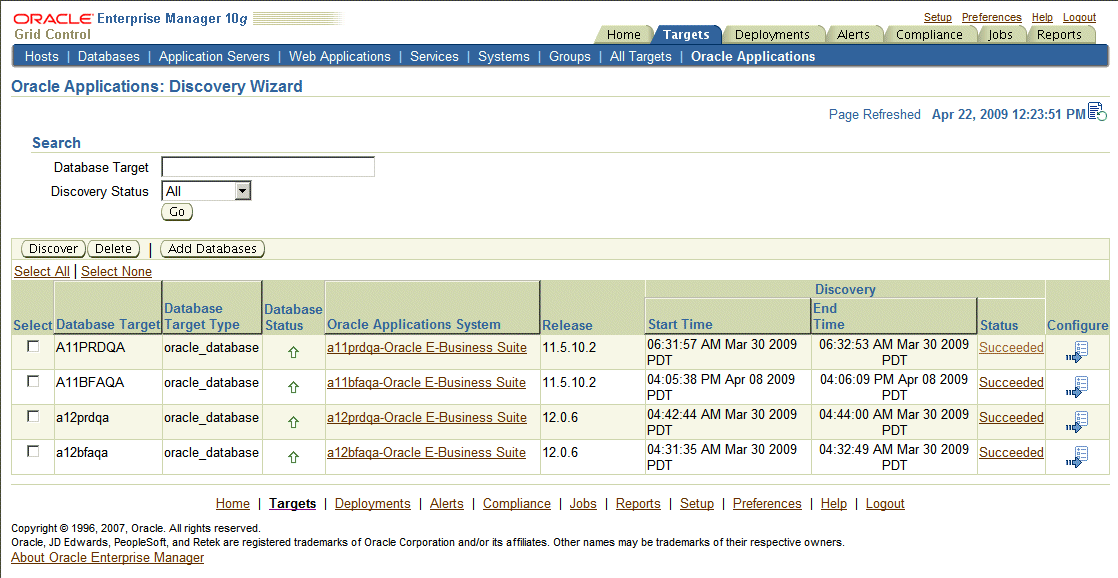Viewport: 1118px width, 578px height.
Task: Open a11prdqa-Oracle E-Business Suite link
Action: click(426, 348)
